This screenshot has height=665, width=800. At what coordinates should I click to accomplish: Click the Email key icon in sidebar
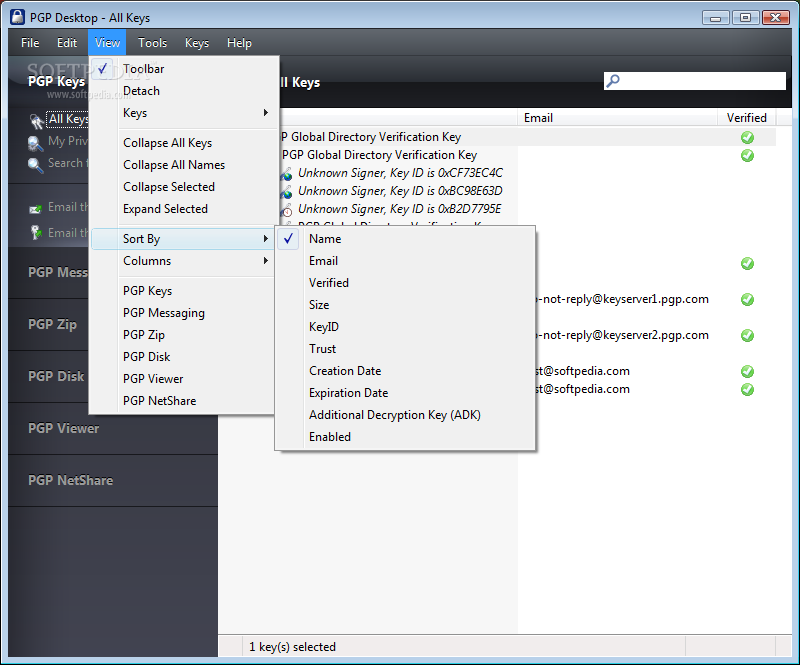coord(36,232)
